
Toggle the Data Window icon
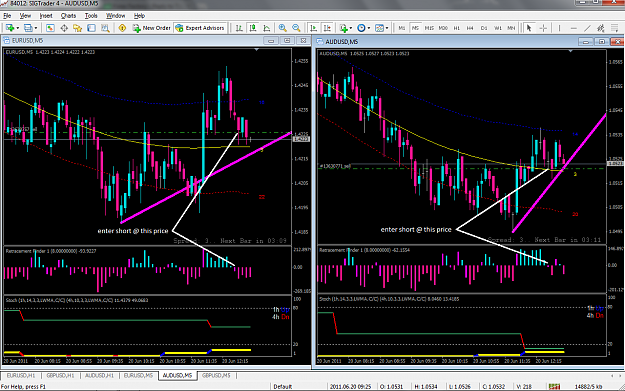(64, 28)
